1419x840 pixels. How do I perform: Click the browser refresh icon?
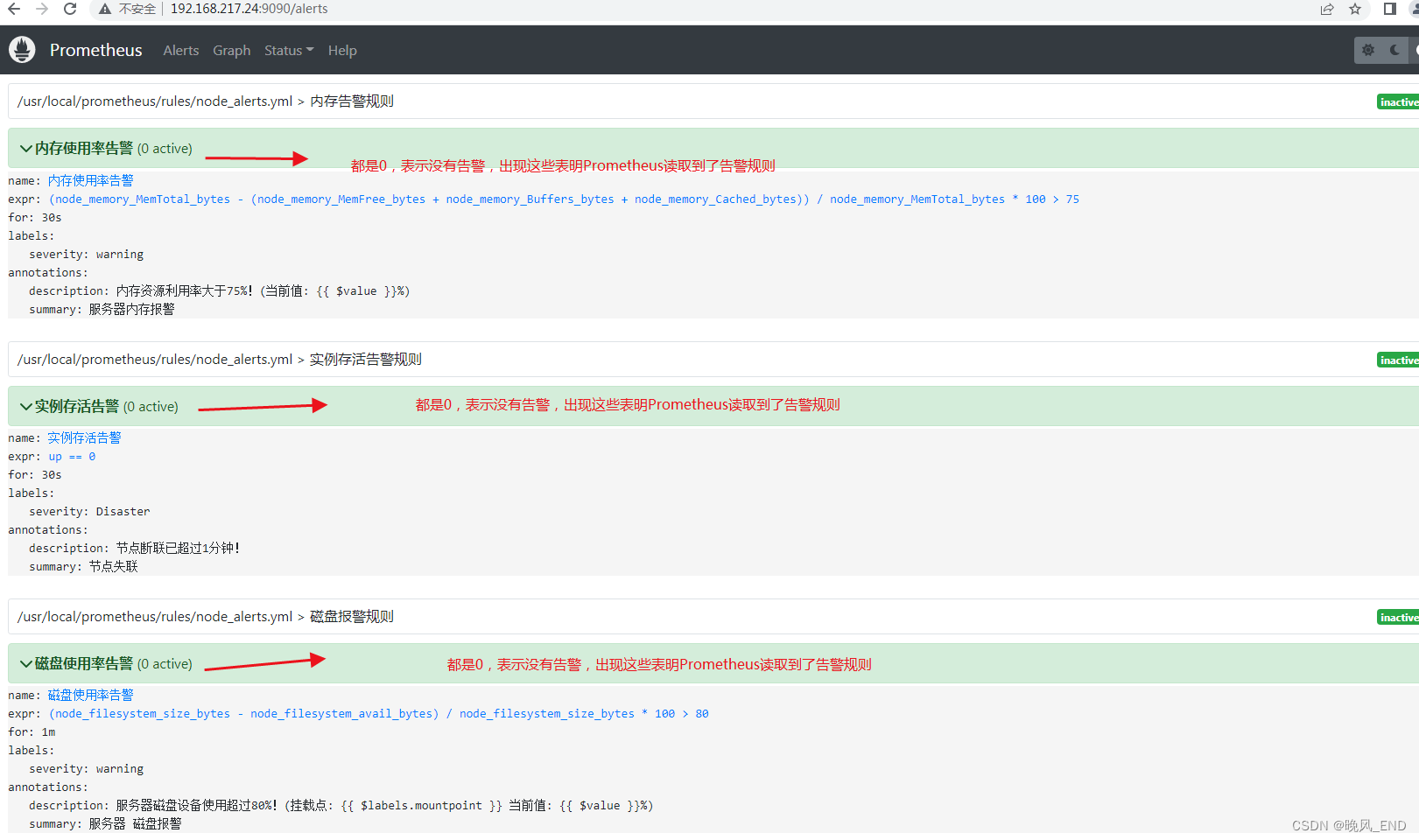(69, 9)
